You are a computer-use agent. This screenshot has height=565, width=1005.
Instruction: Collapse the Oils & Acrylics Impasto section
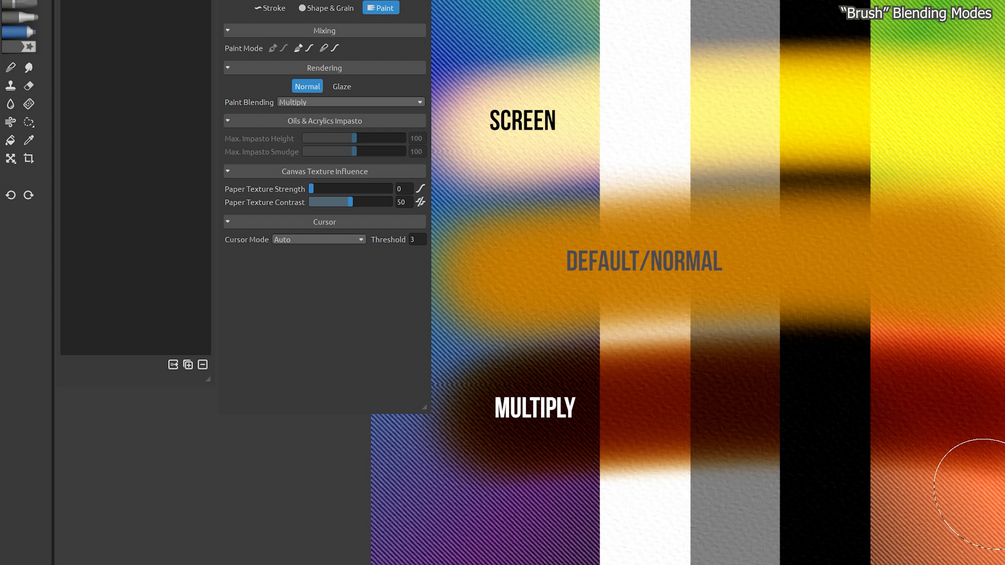(228, 120)
